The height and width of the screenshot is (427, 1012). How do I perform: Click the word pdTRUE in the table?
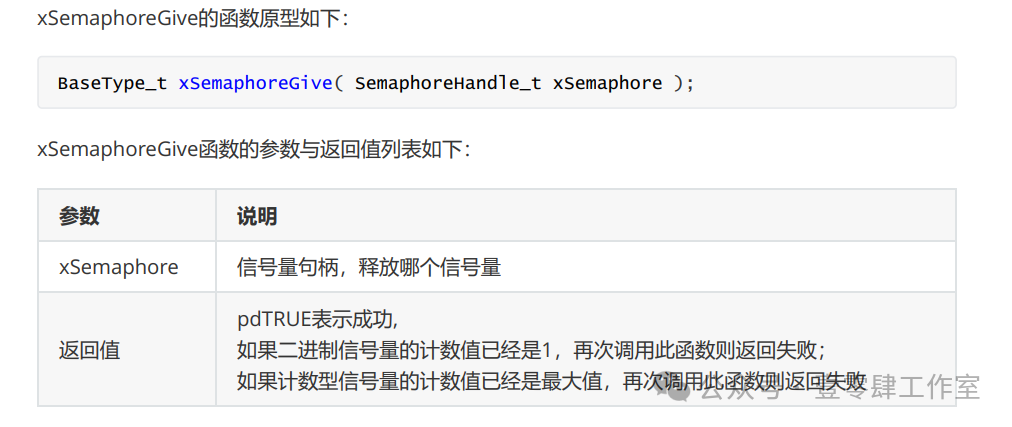[x=274, y=318]
